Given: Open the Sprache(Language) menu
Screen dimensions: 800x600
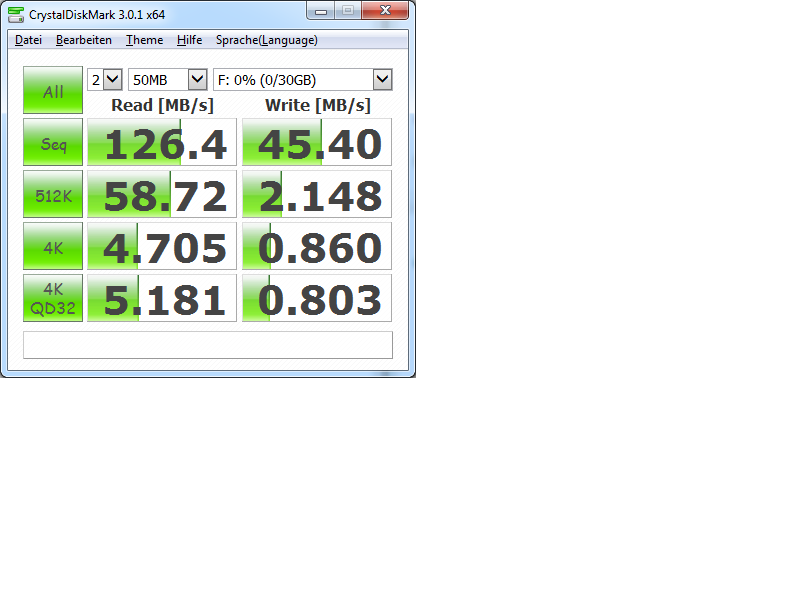Looking at the screenshot, I should [266, 40].
